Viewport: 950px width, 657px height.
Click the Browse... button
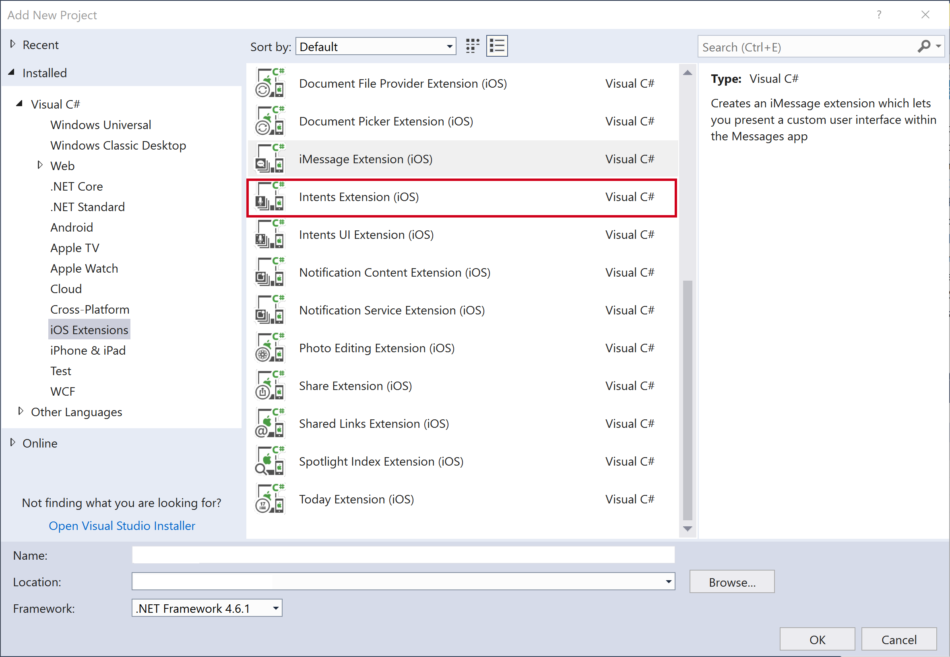click(x=732, y=582)
